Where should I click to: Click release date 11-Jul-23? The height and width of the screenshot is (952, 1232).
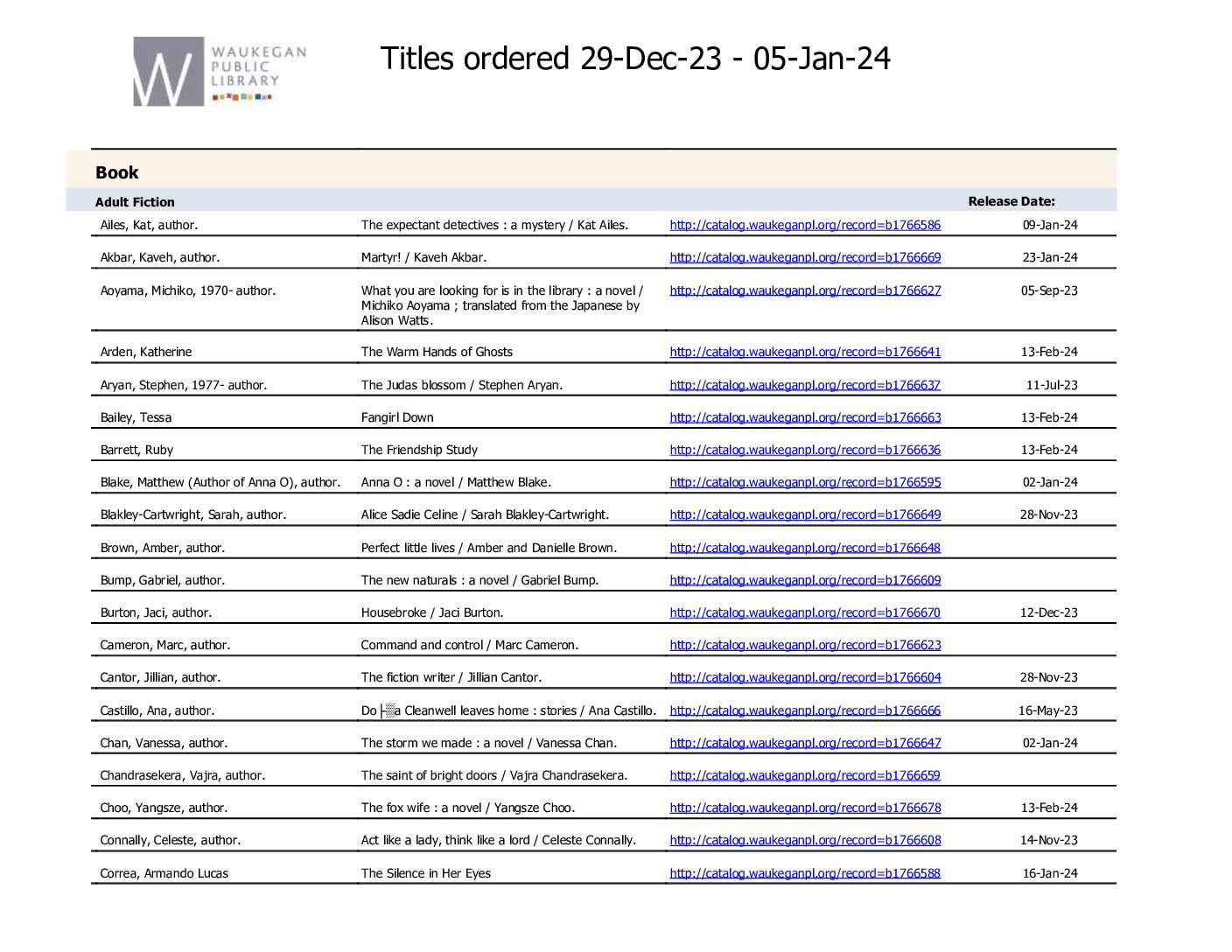point(1052,385)
